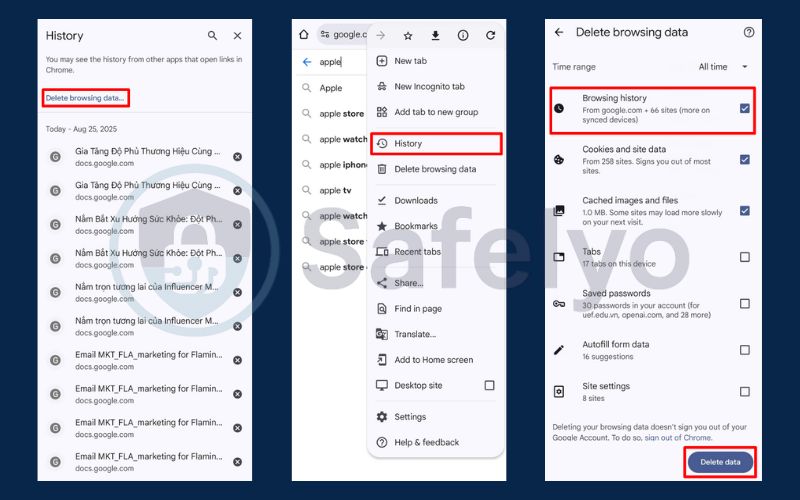Click the Cookies and site data icon

(559, 160)
